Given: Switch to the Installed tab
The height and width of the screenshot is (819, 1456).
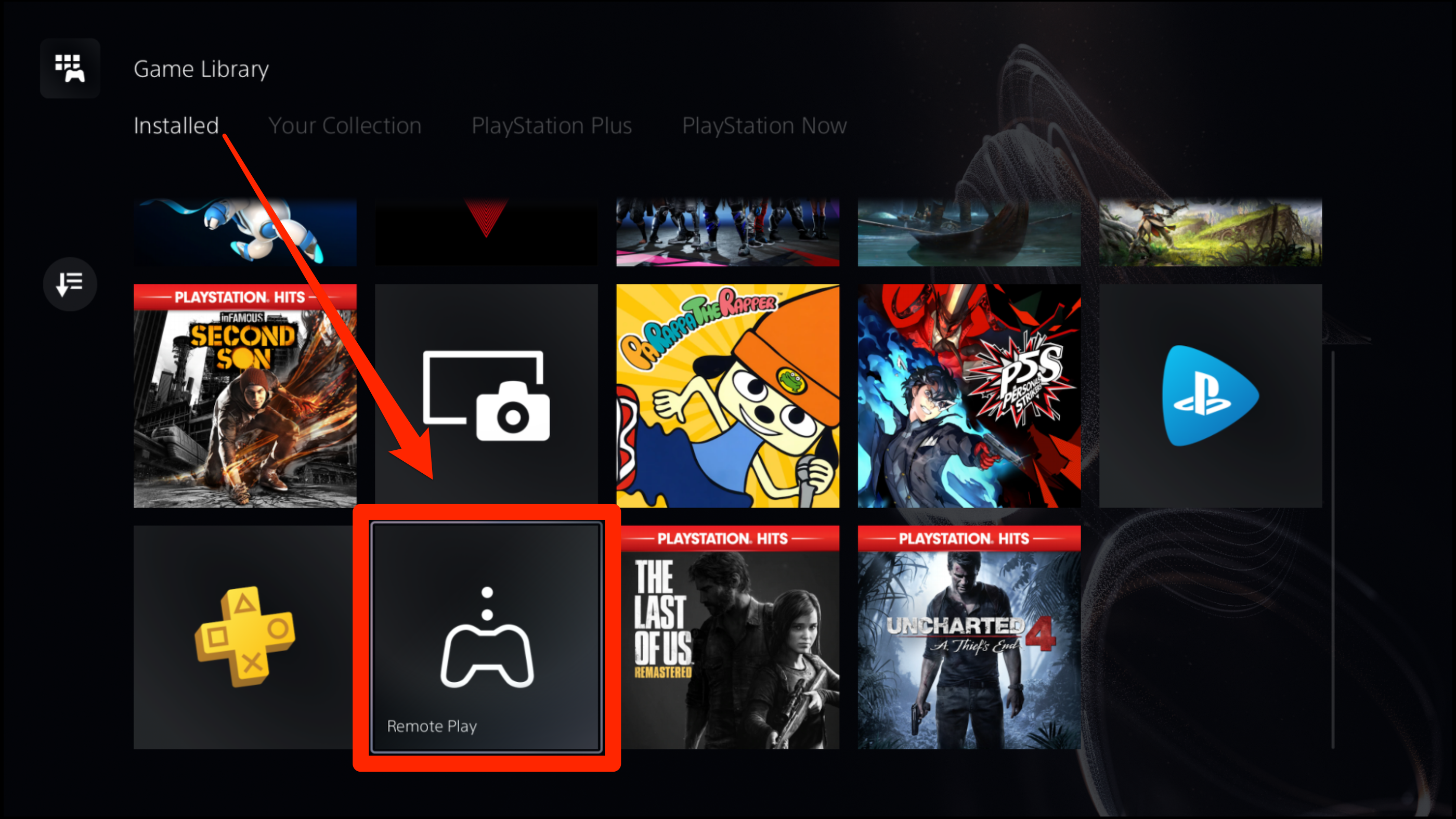Looking at the screenshot, I should click(x=177, y=125).
